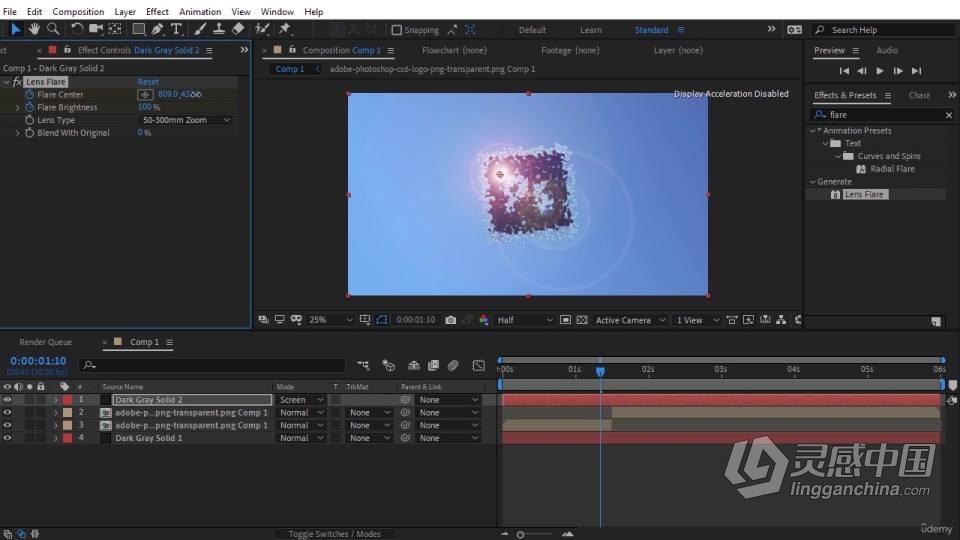Open the Animation menu

pos(200,12)
